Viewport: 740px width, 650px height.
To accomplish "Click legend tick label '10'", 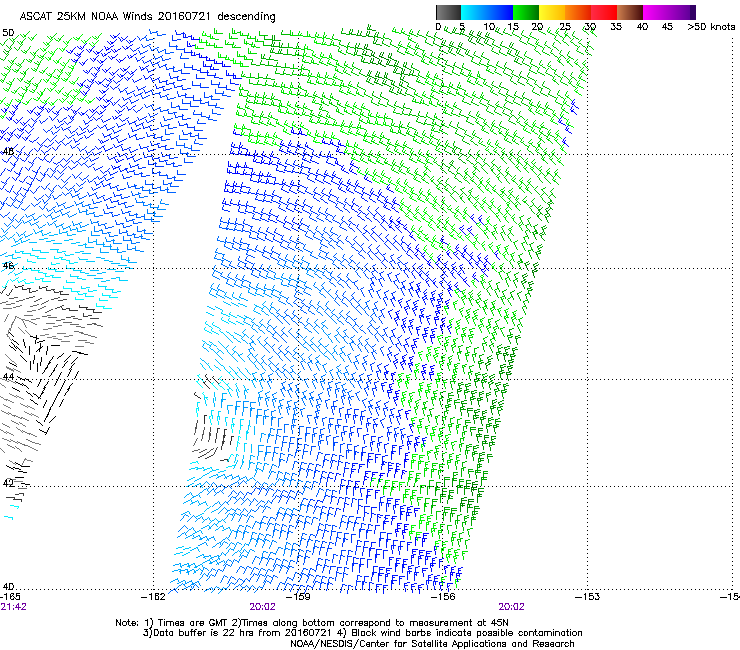I will coord(489,27).
